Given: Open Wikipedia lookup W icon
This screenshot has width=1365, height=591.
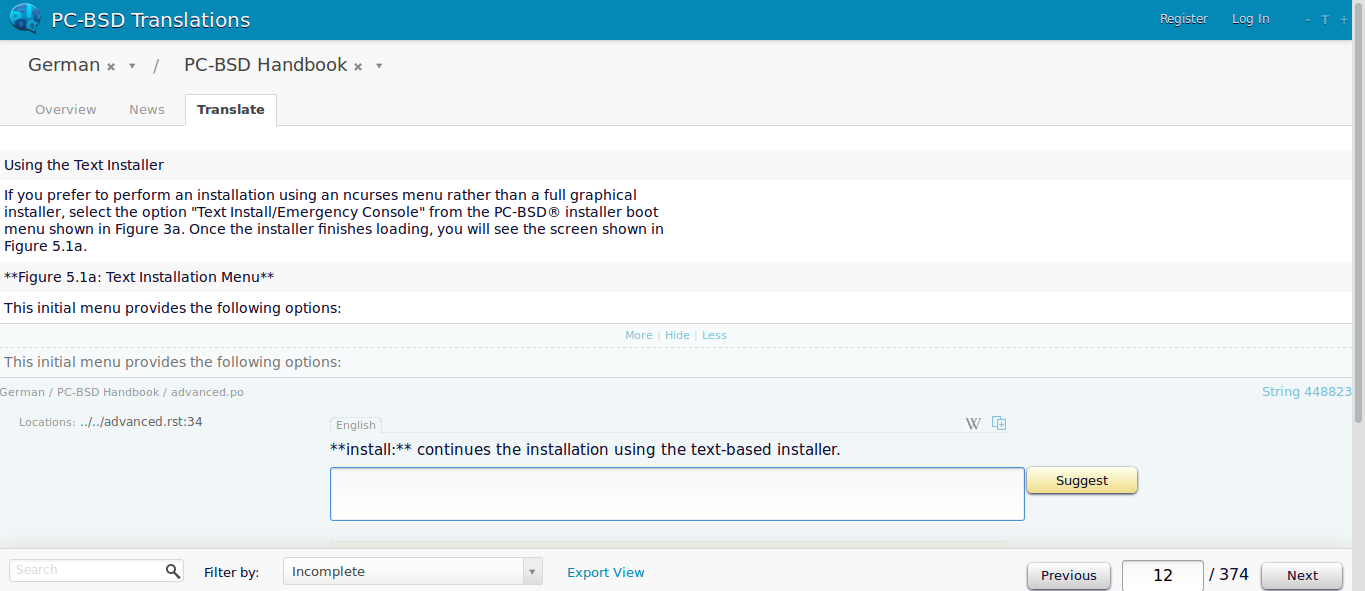Looking at the screenshot, I should [x=973, y=424].
